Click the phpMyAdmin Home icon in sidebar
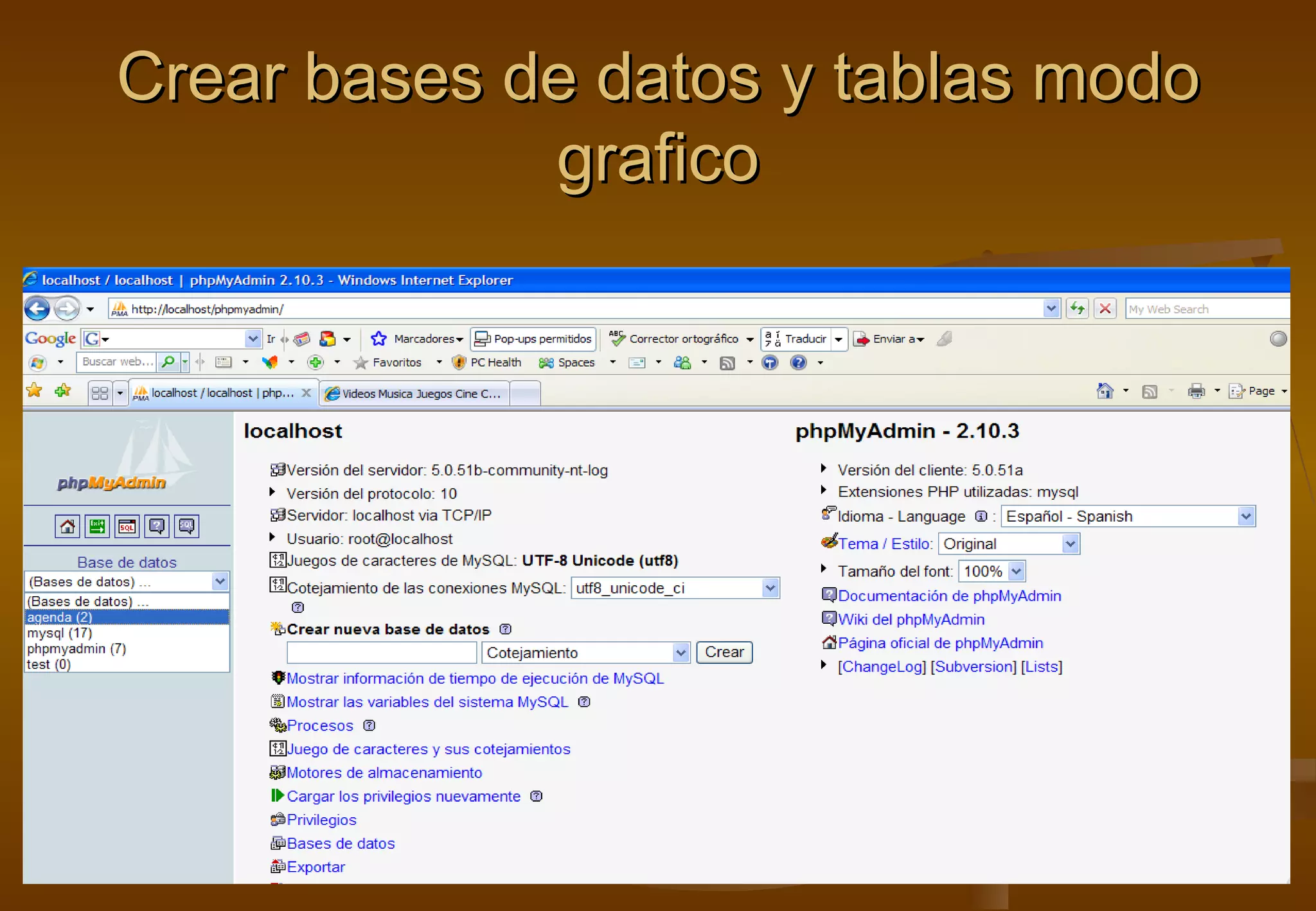This screenshot has width=1316, height=911. click(x=67, y=527)
